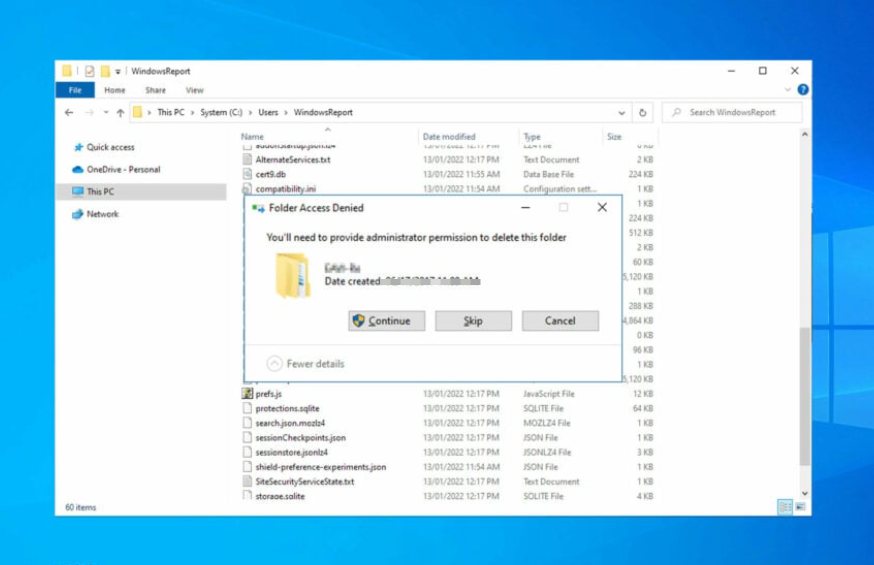Image resolution: width=874 pixels, height=565 pixels.
Task: Select the compatibility.ini file
Action: click(285, 189)
